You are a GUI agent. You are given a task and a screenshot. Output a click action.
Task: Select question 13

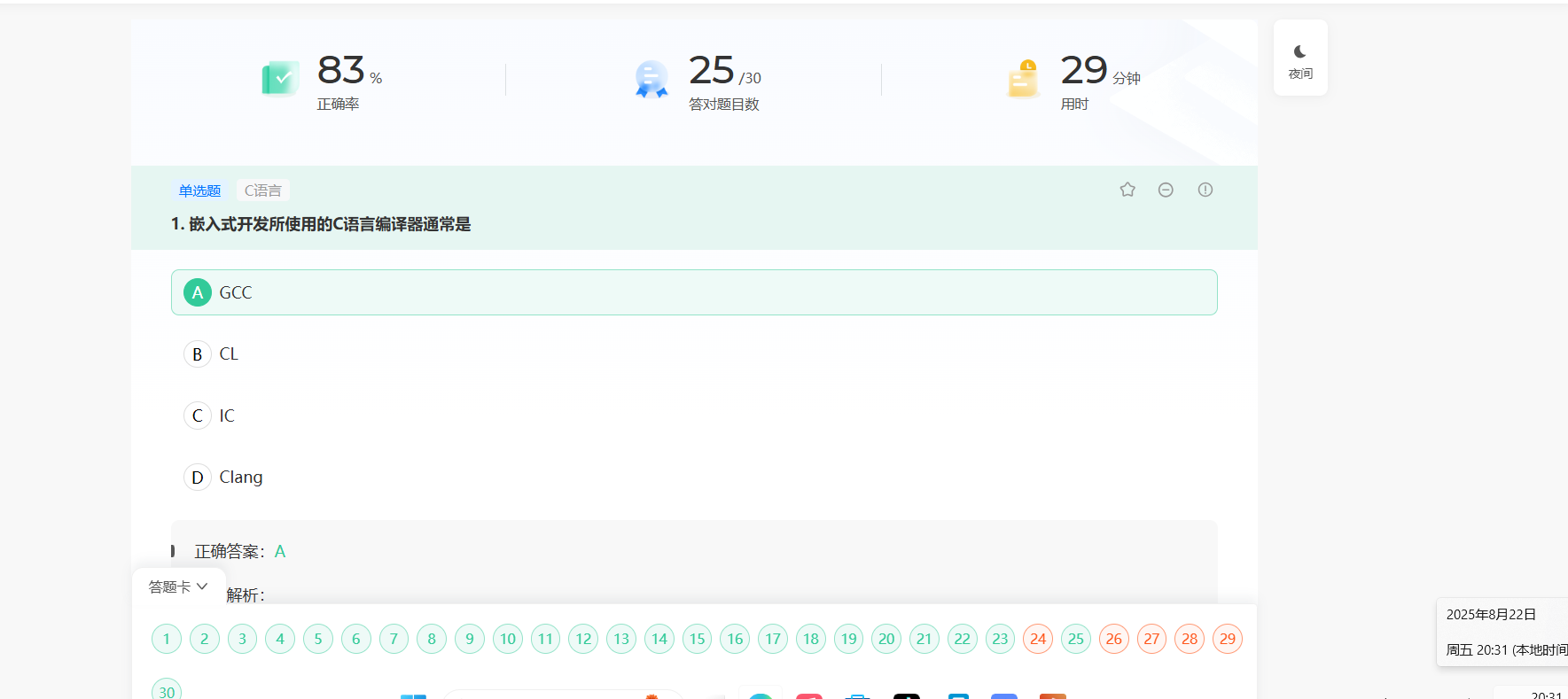(621, 639)
